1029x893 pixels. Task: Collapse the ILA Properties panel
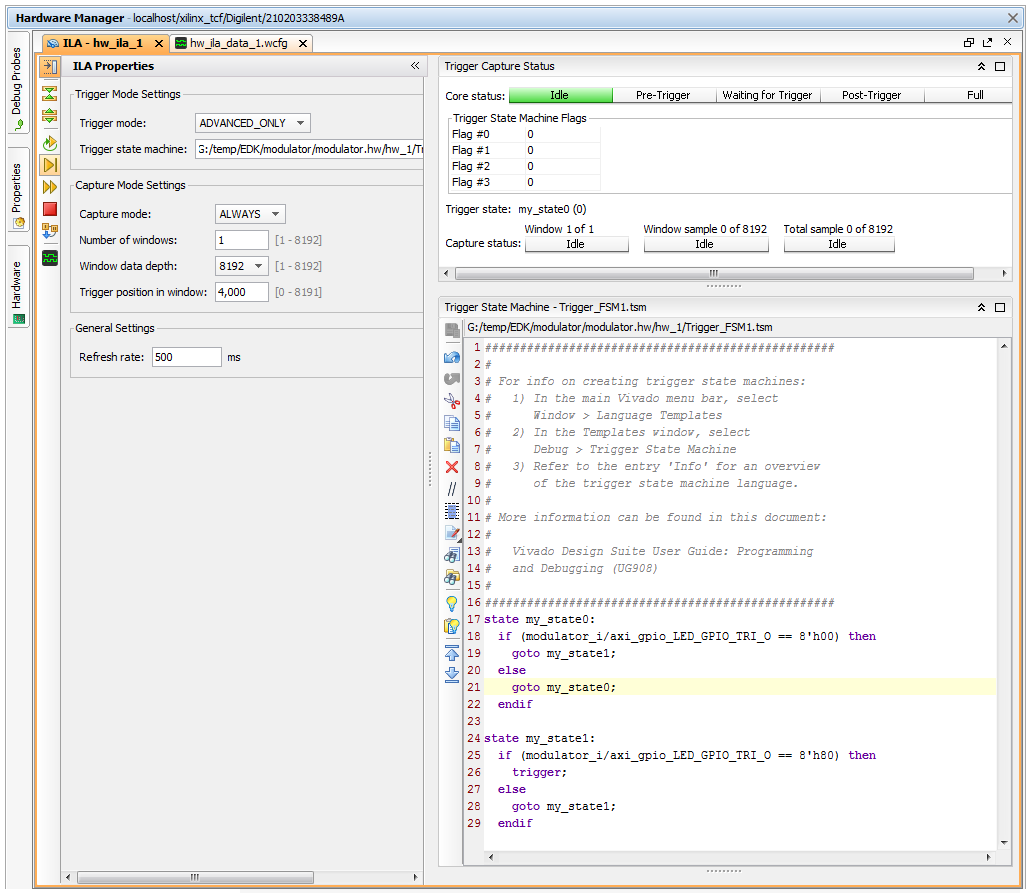(415, 66)
